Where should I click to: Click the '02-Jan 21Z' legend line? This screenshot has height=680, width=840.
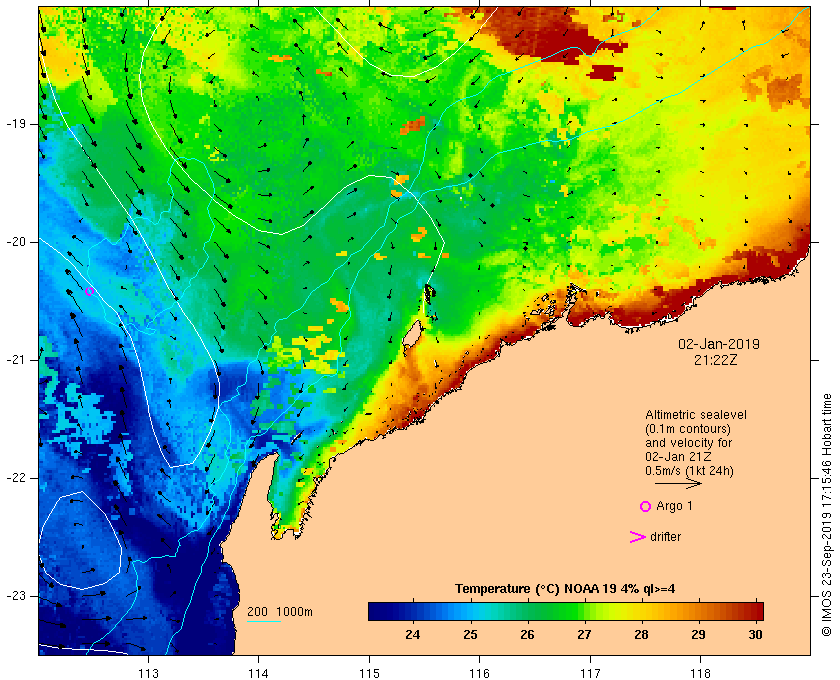pos(678,457)
